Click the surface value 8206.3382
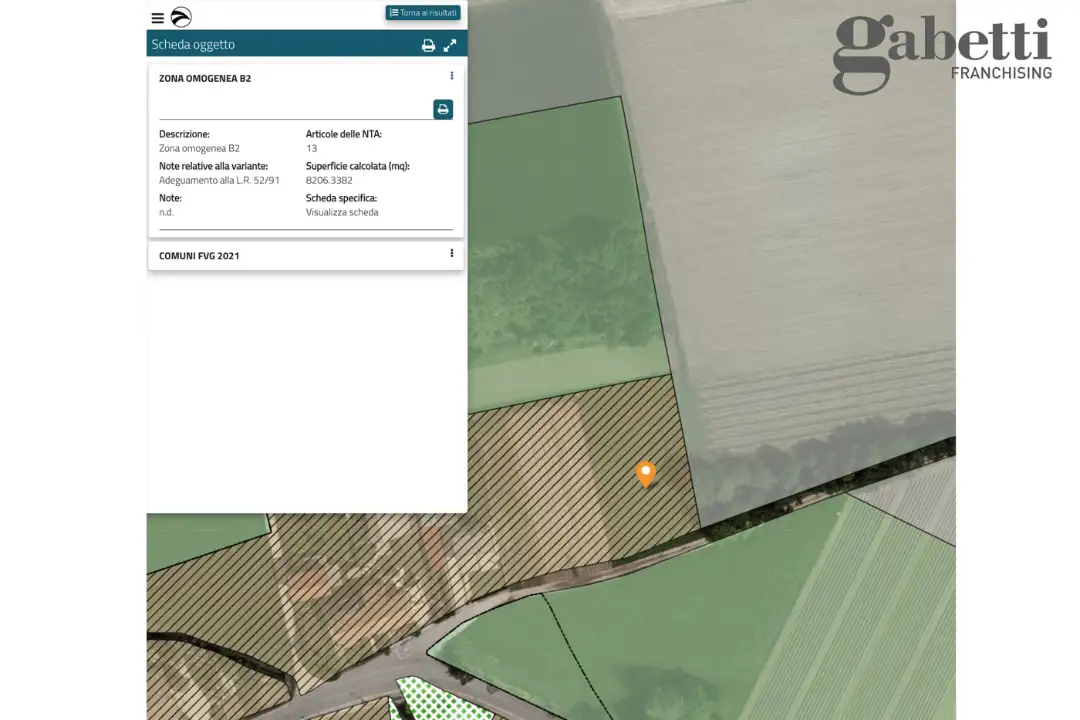The image size is (1080, 720). (x=329, y=180)
